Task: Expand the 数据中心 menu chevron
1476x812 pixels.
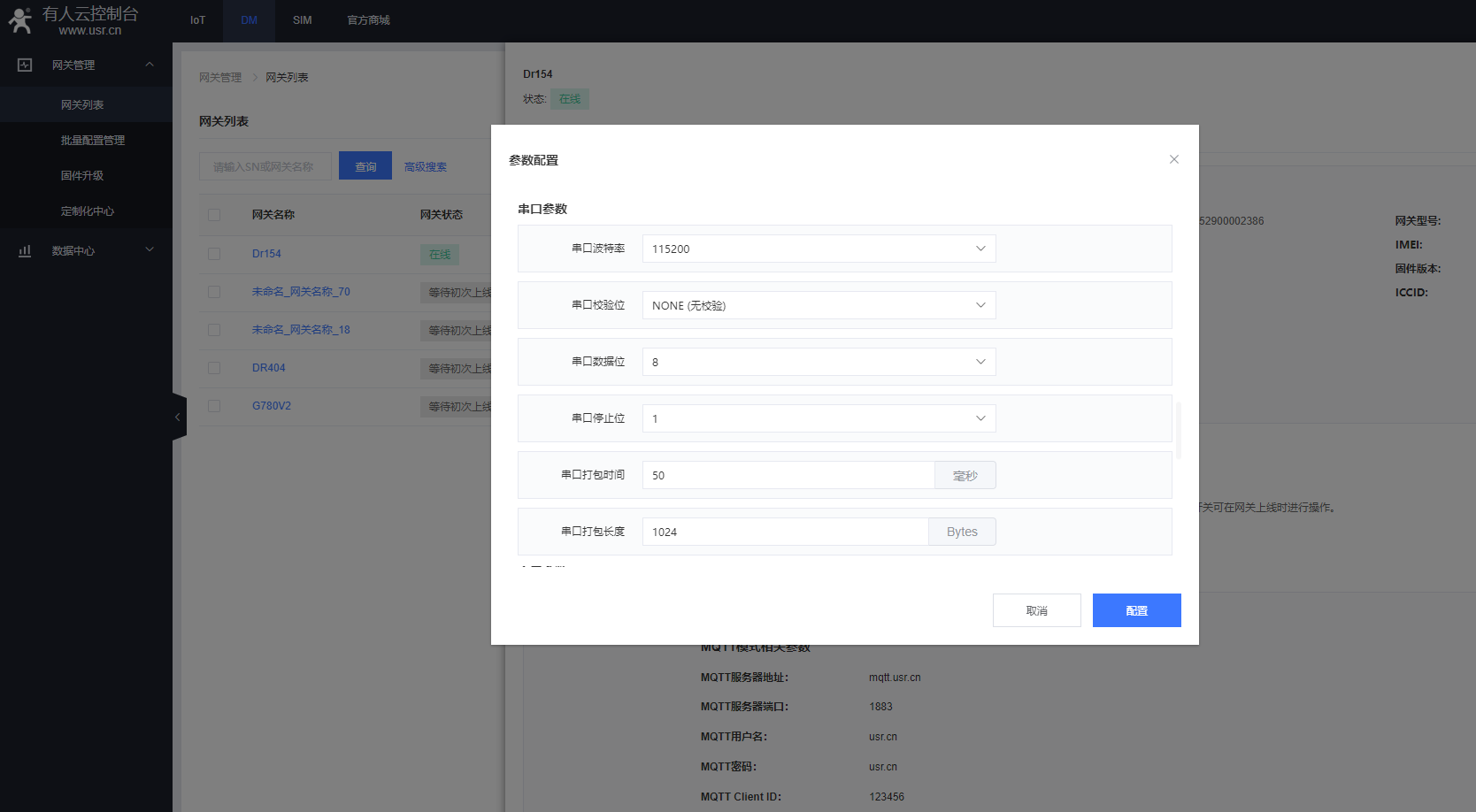Action: click(150, 250)
